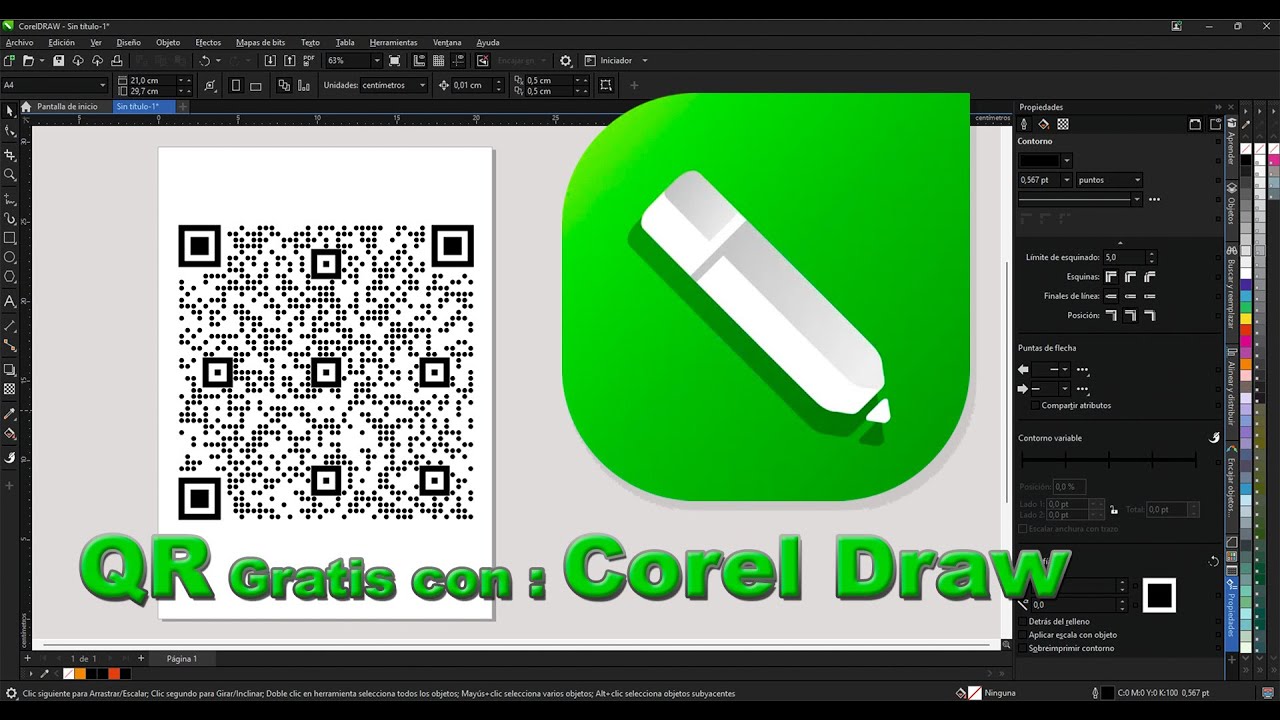The image size is (1280, 720).
Task: Choose the first Esquinas mitered corner option
Action: click(x=1111, y=277)
